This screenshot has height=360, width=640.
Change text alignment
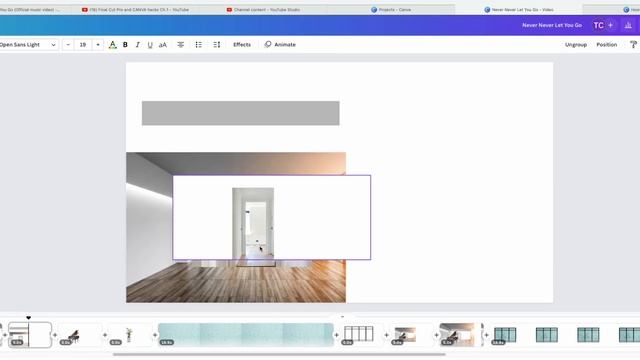(180, 45)
